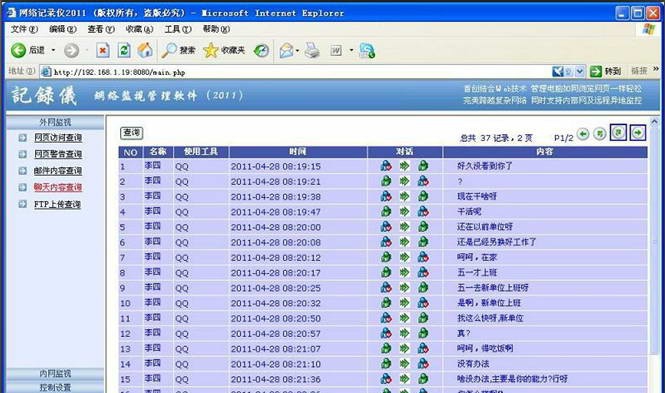Open the 工具(T) menu
Image resolution: width=665 pixels, height=393 pixels.
tap(178, 29)
